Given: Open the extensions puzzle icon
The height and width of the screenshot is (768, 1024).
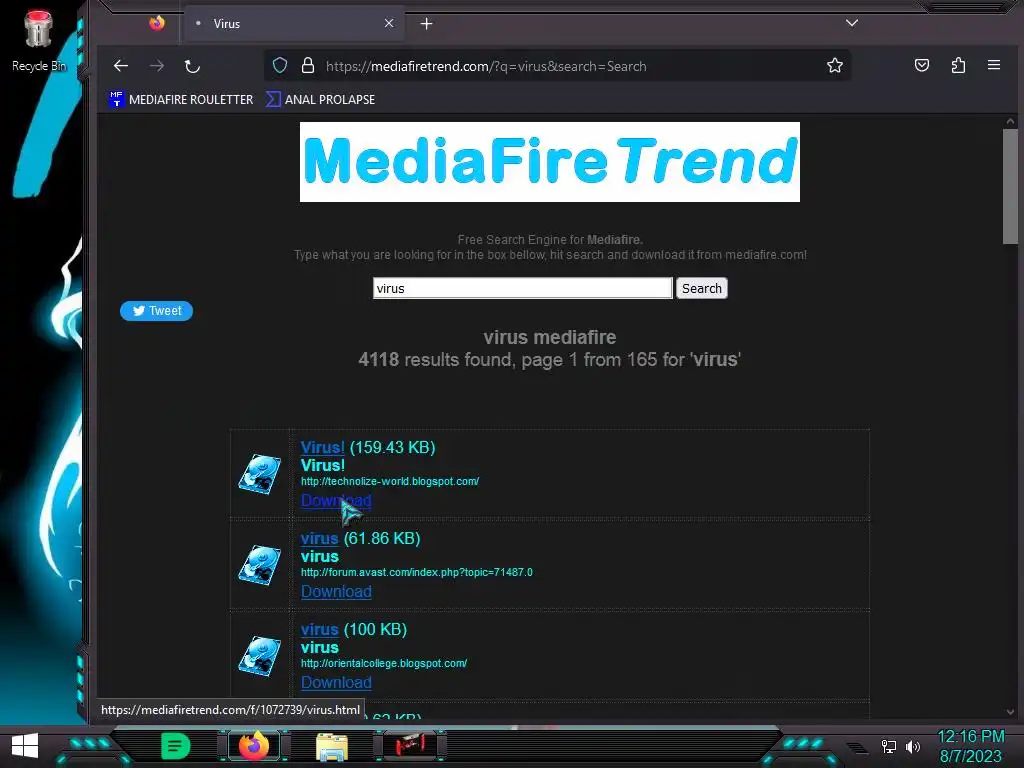Looking at the screenshot, I should [x=958, y=65].
